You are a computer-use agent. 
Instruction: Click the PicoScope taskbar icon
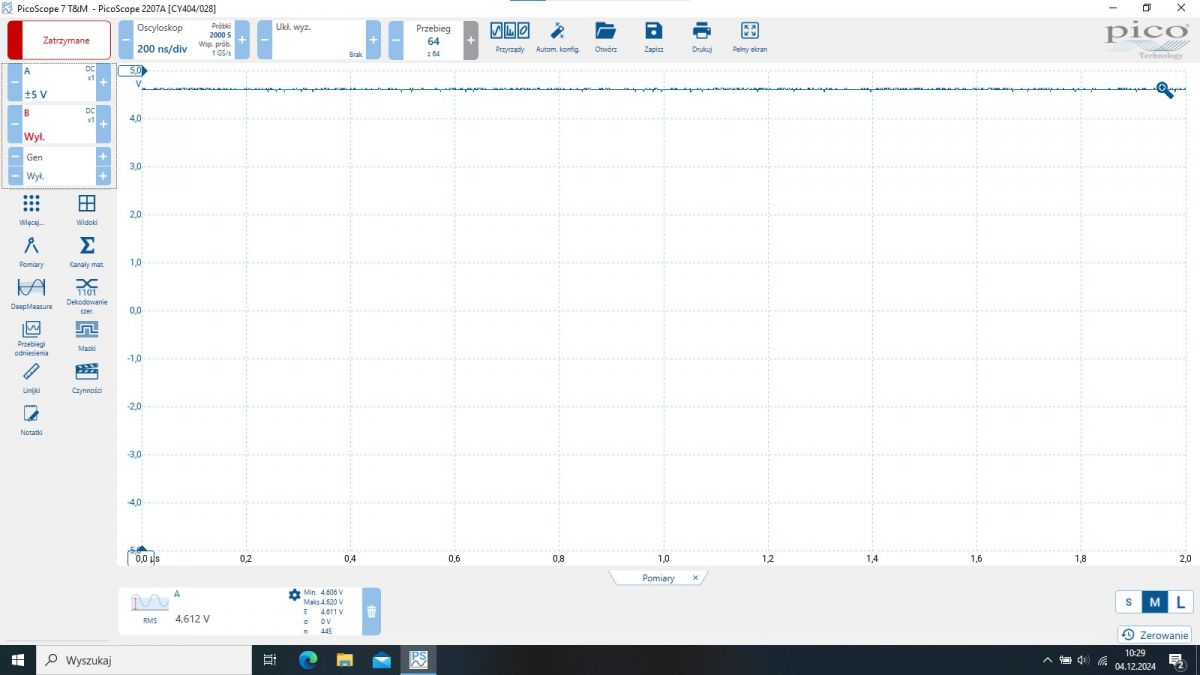pyautogui.click(x=418, y=660)
